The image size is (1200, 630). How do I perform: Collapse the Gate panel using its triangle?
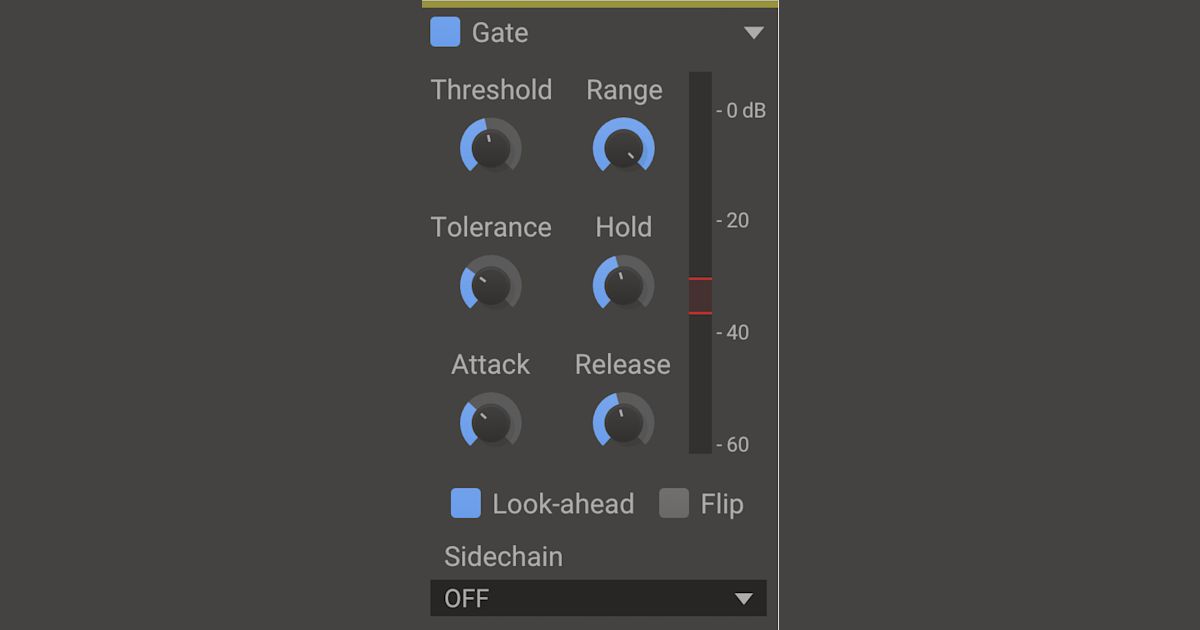[754, 31]
